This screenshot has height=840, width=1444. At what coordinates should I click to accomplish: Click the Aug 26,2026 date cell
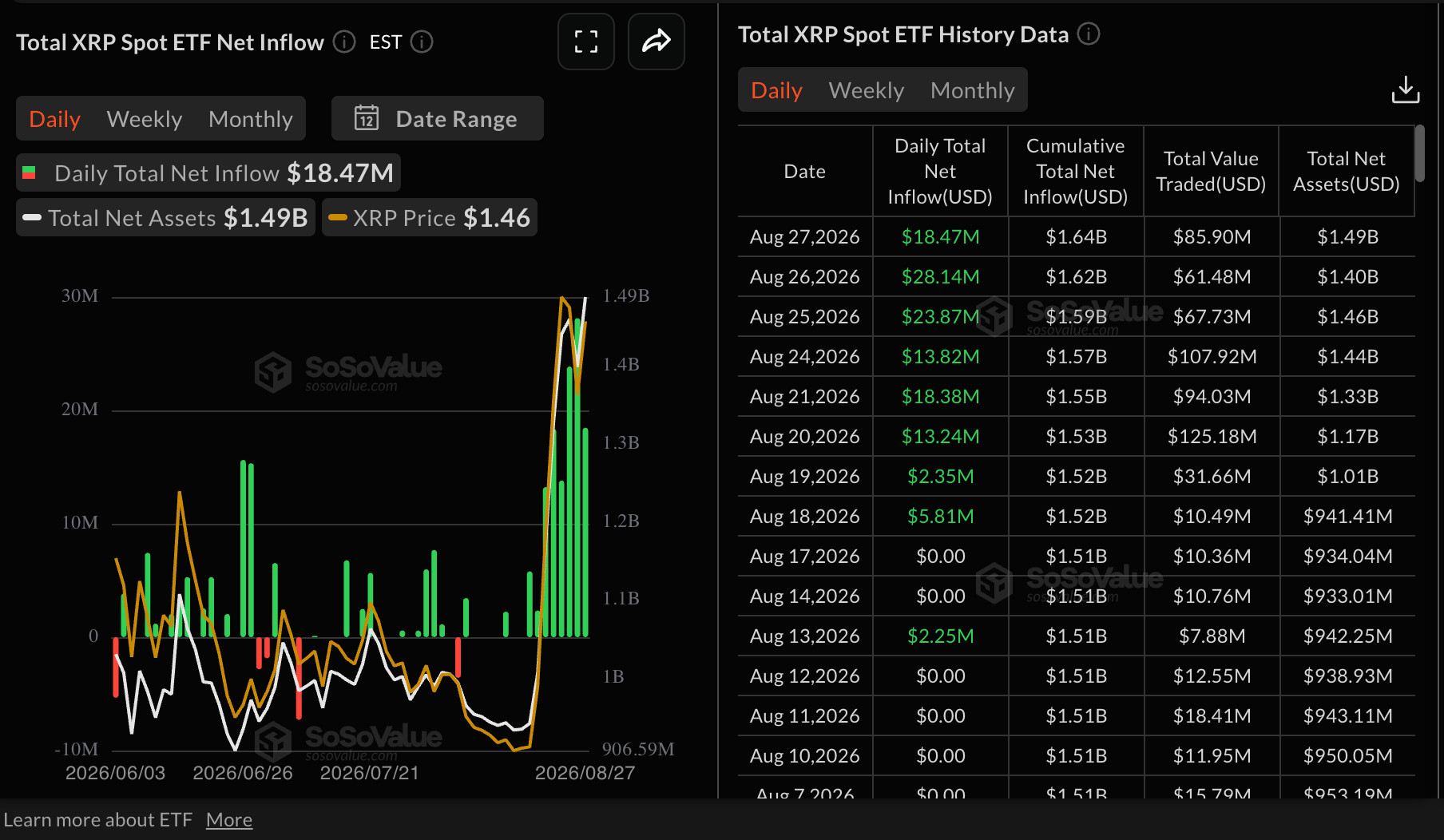click(x=805, y=276)
